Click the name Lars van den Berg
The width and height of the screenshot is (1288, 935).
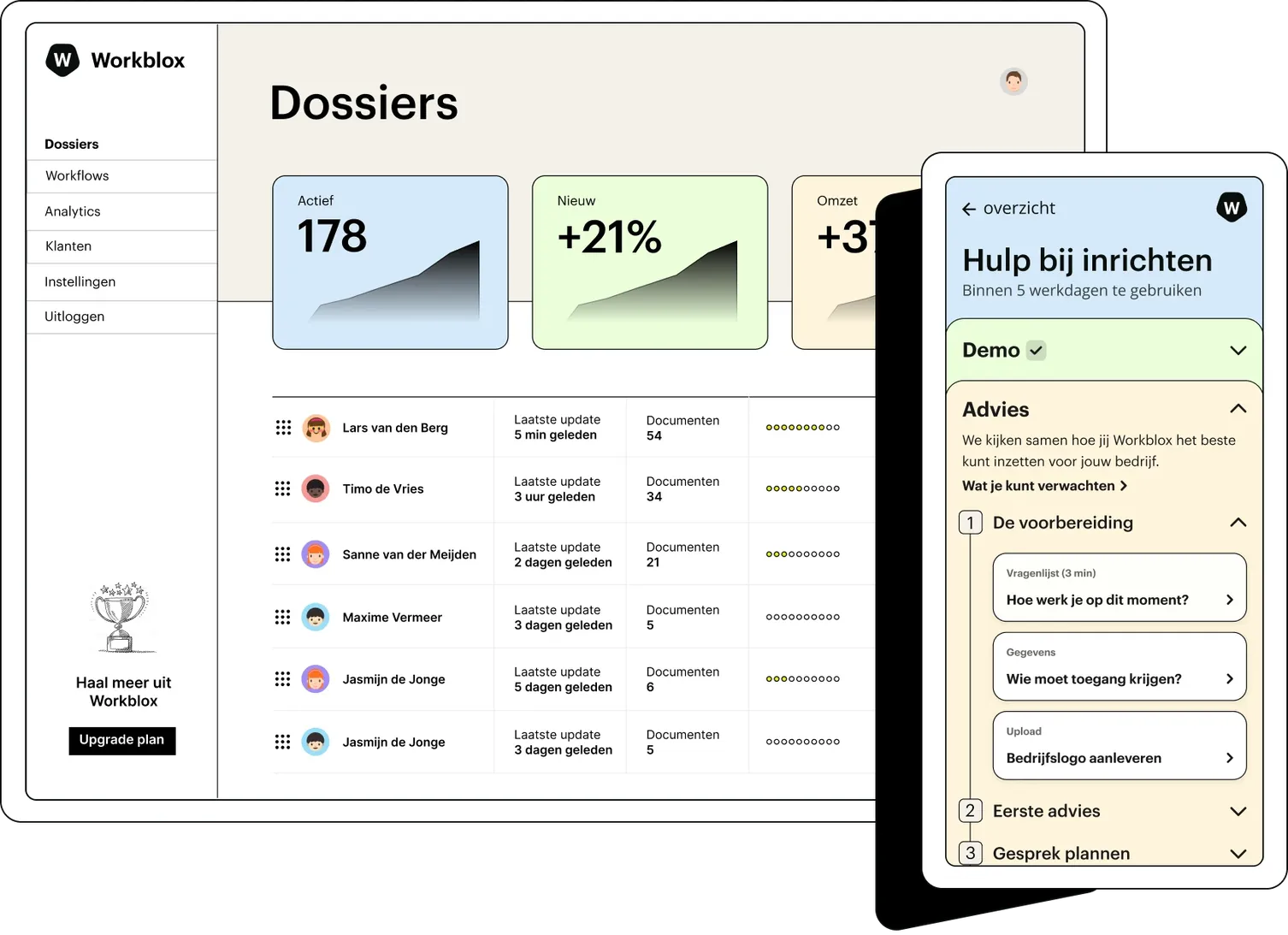pos(395,428)
